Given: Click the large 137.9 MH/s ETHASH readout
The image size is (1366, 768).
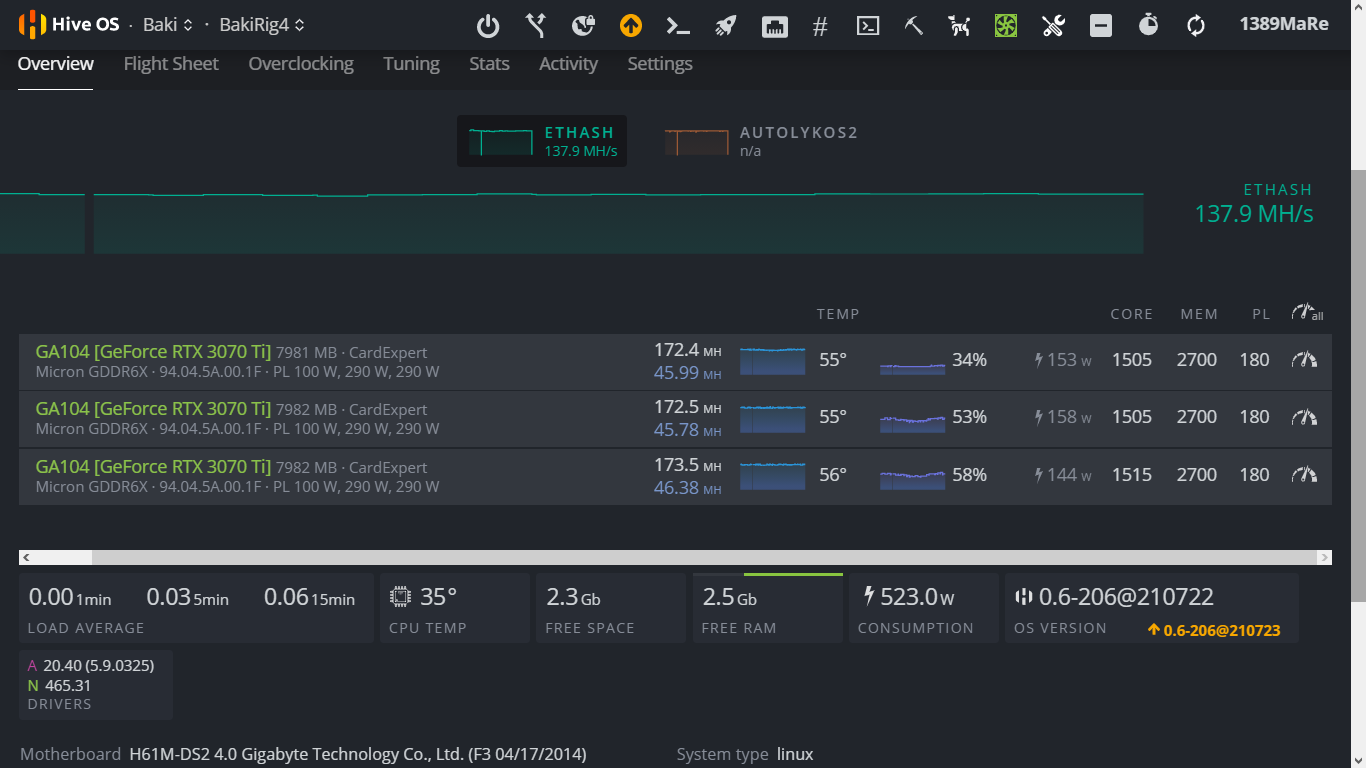Looking at the screenshot, I should [1254, 213].
